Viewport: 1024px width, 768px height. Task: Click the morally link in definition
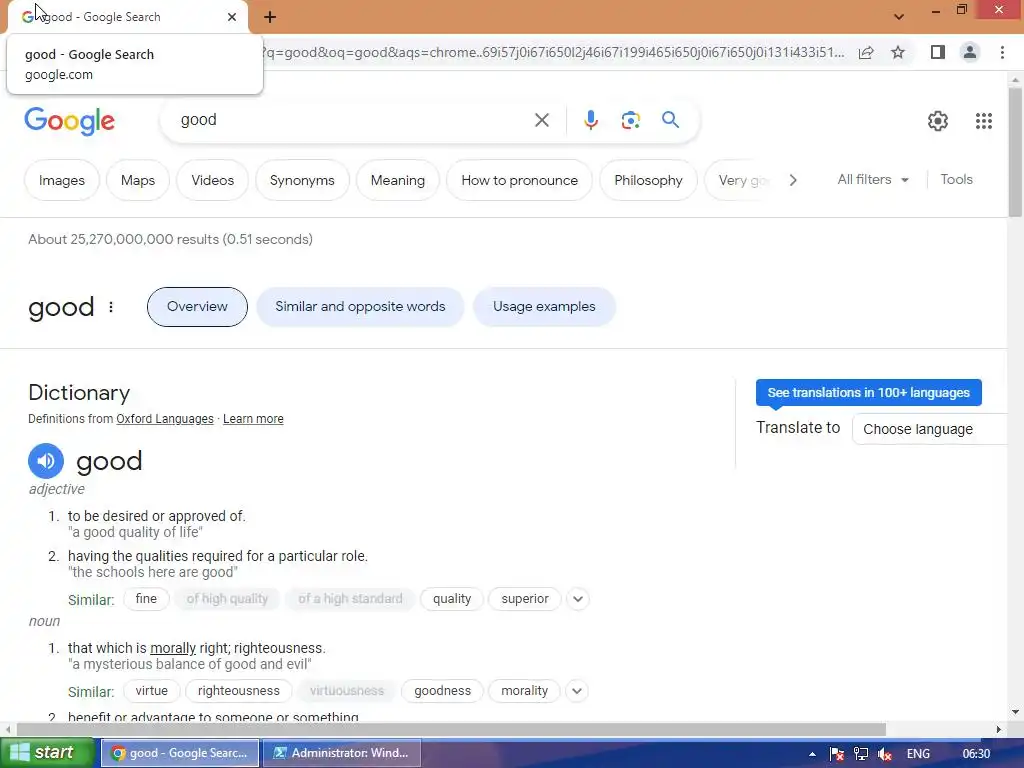coord(173,648)
